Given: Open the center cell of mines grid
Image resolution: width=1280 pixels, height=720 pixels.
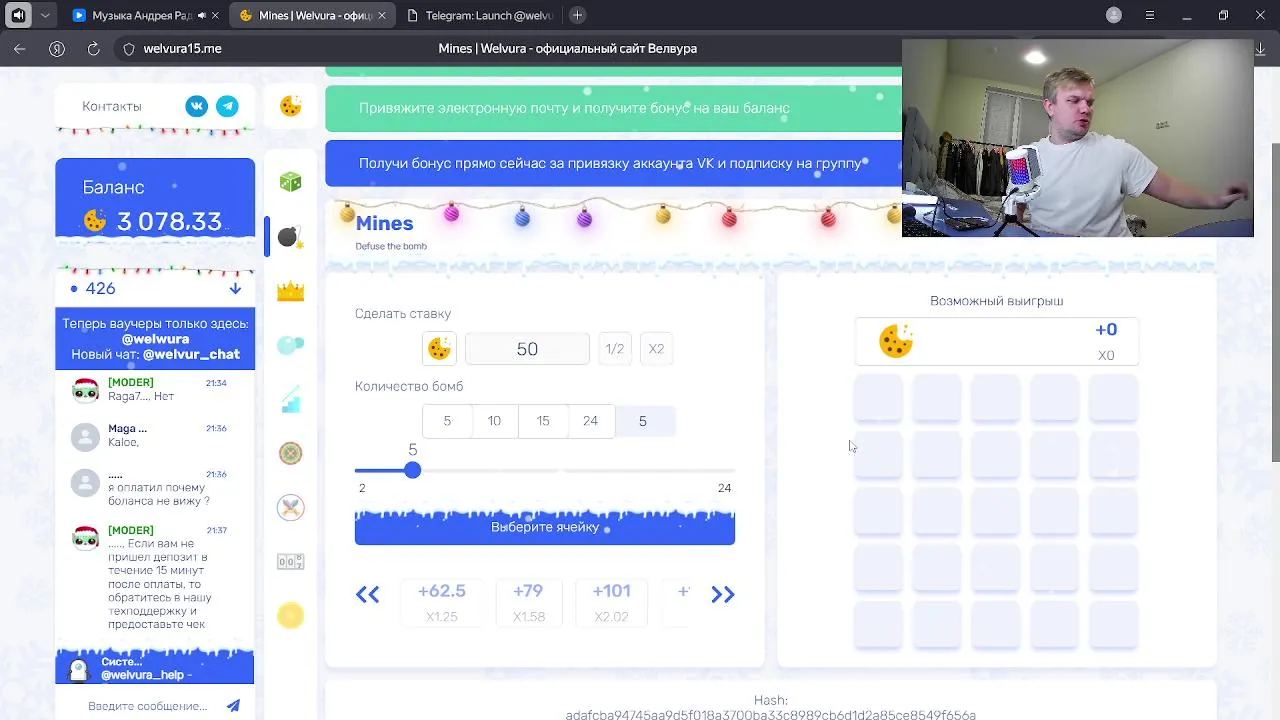Looking at the screenshot, I should [x=996, y=513].
